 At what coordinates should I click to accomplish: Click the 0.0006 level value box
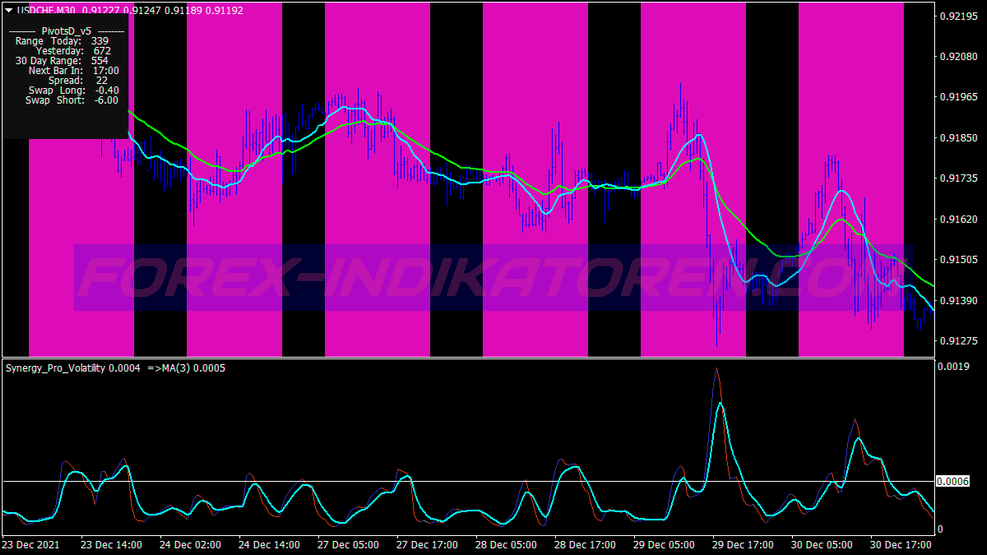point(952,481)
